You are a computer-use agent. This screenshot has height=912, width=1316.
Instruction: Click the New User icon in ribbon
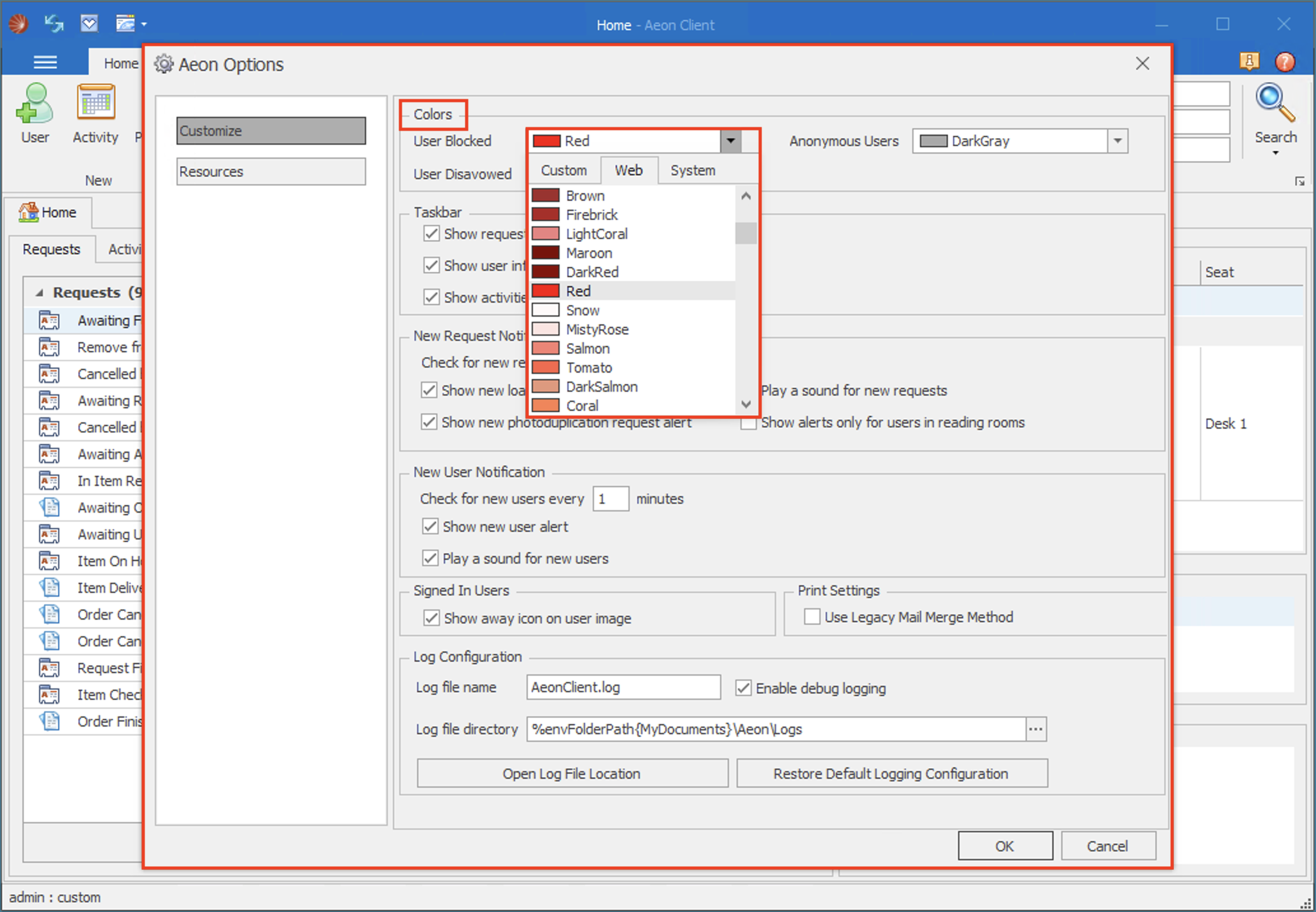point(34,104)
